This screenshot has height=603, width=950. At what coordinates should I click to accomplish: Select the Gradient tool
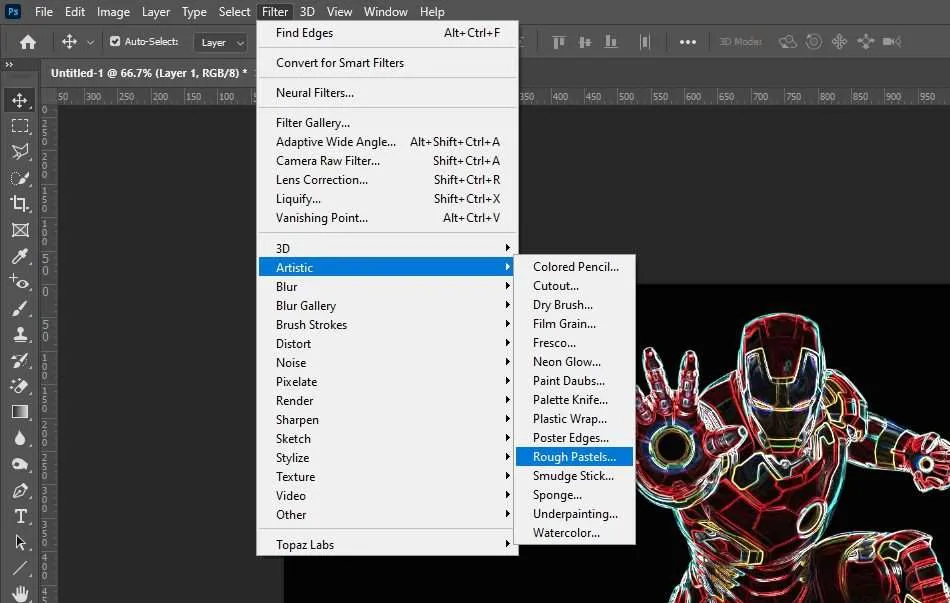20,412
